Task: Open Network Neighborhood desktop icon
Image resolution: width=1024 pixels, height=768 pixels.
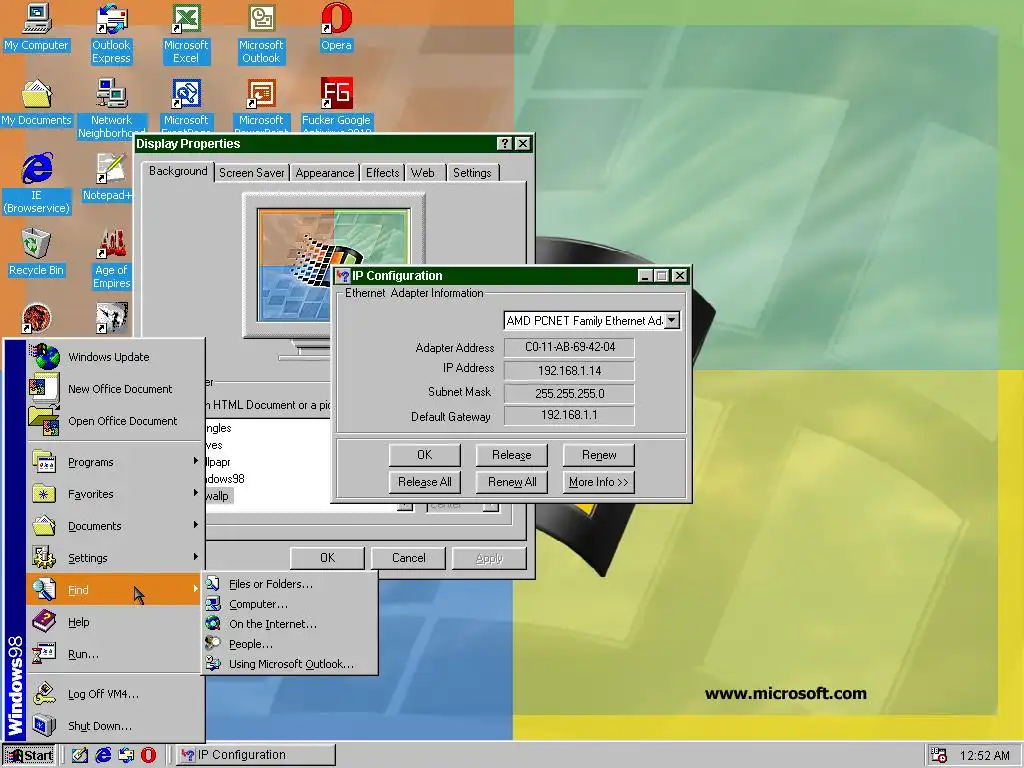Action: pos(111,108)
